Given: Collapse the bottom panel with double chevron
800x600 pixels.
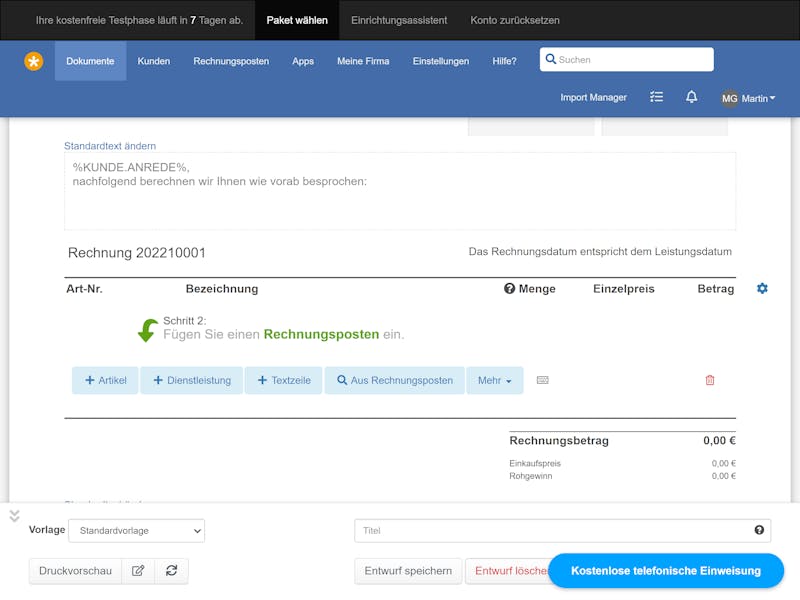Looking at the screenshot, I should coord(14,516).
